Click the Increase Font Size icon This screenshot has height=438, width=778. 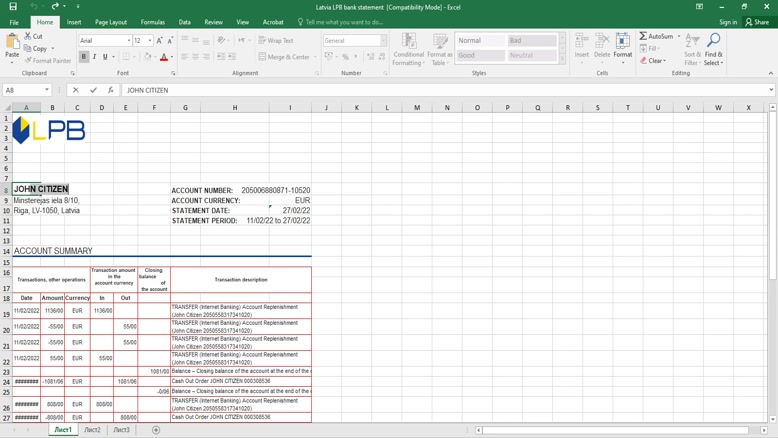tap(160, 41)
